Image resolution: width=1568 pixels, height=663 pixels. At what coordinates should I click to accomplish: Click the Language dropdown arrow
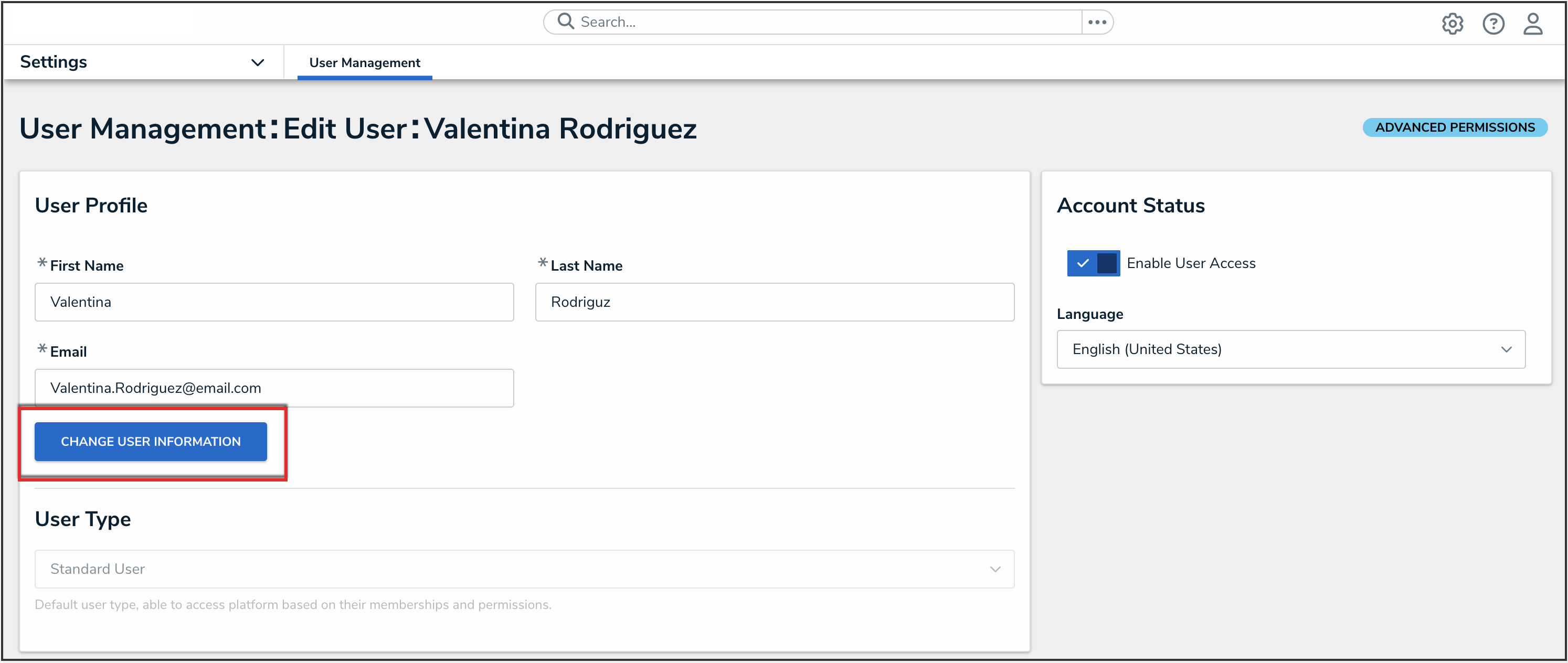click(1506, 349)
